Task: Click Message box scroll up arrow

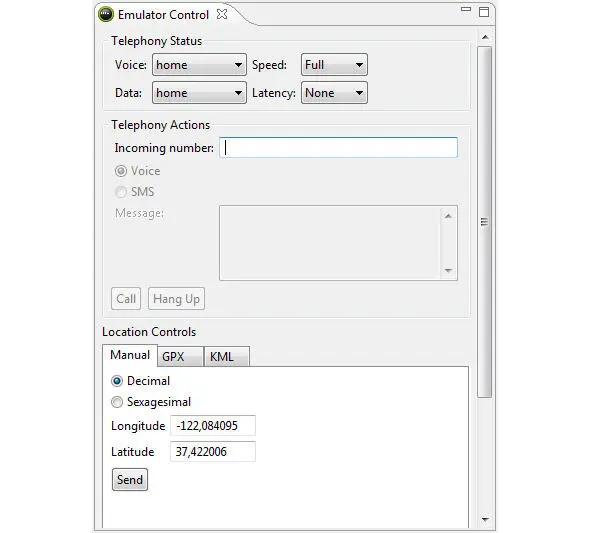Action: tap(448, 216)
